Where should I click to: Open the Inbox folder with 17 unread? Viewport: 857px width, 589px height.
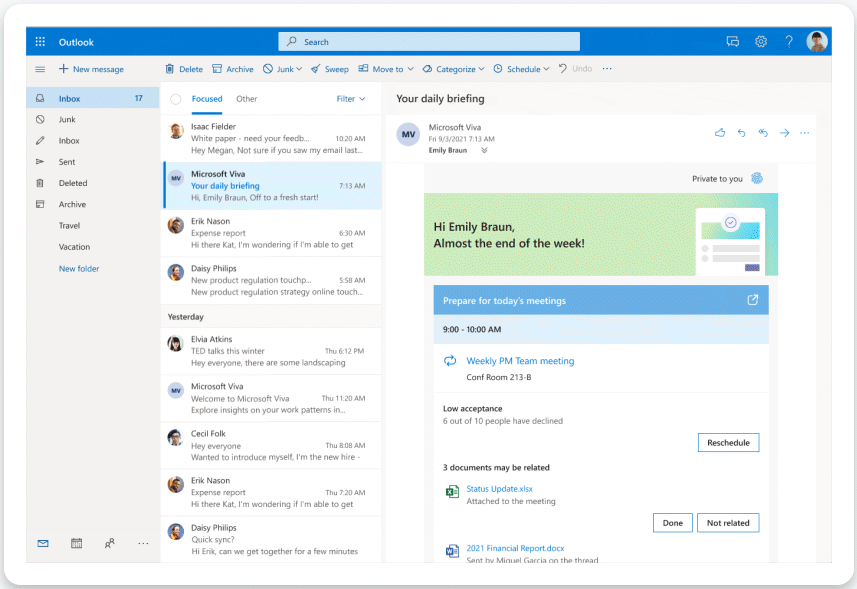tap(93, 98)
